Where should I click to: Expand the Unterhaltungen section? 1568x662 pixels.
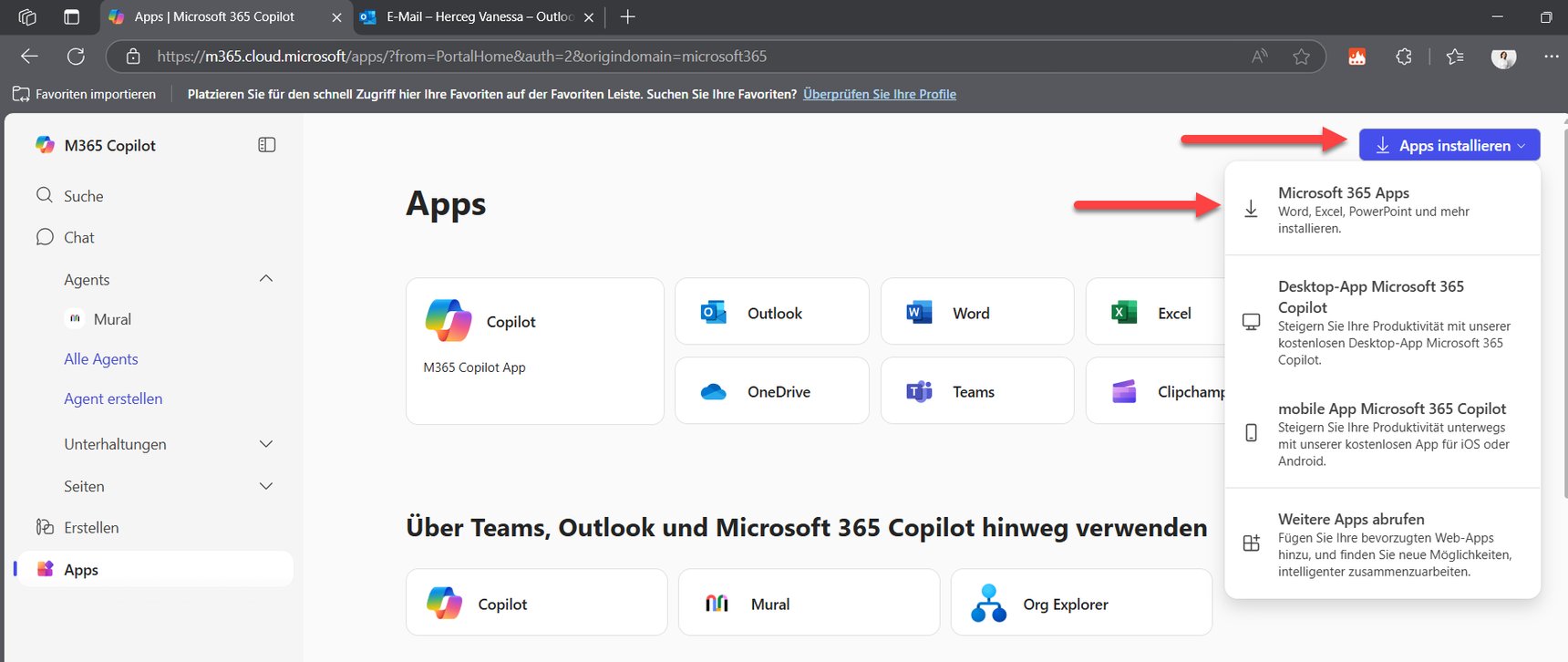(x=266, y=444)
